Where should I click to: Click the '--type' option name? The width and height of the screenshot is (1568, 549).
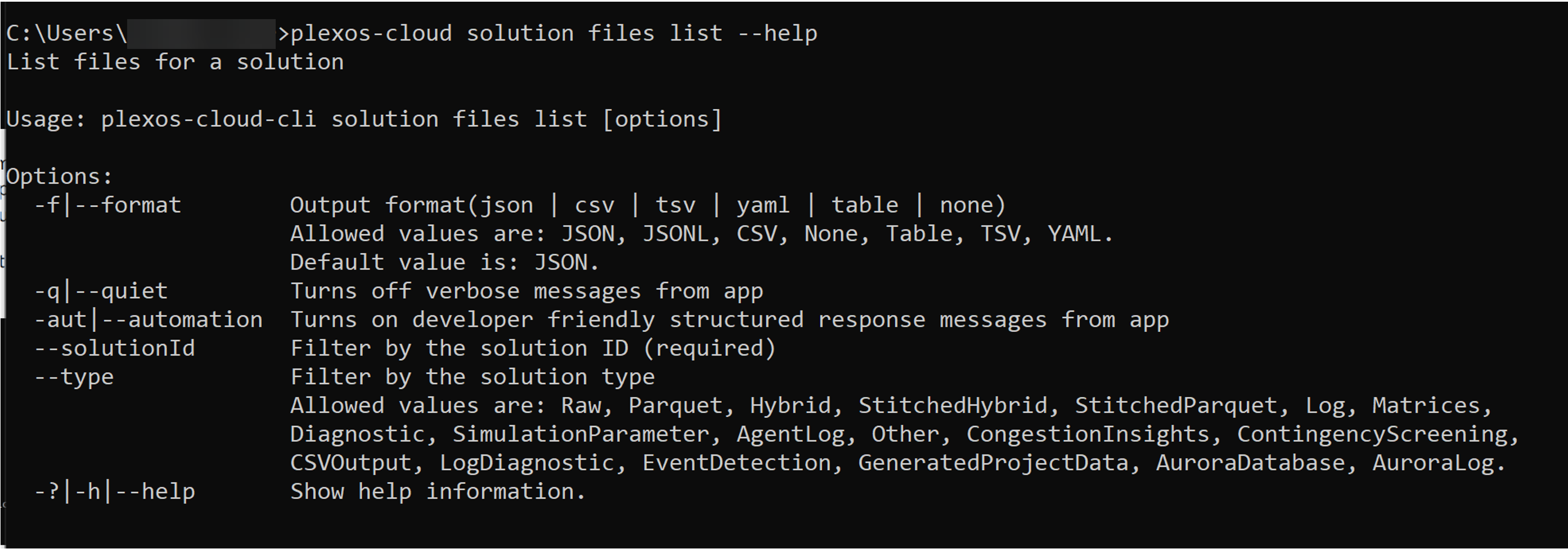74,377
